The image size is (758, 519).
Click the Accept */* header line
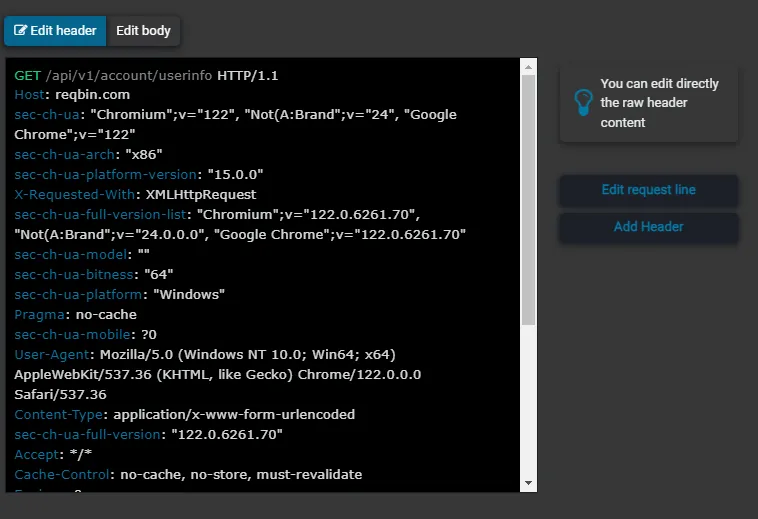53,454
